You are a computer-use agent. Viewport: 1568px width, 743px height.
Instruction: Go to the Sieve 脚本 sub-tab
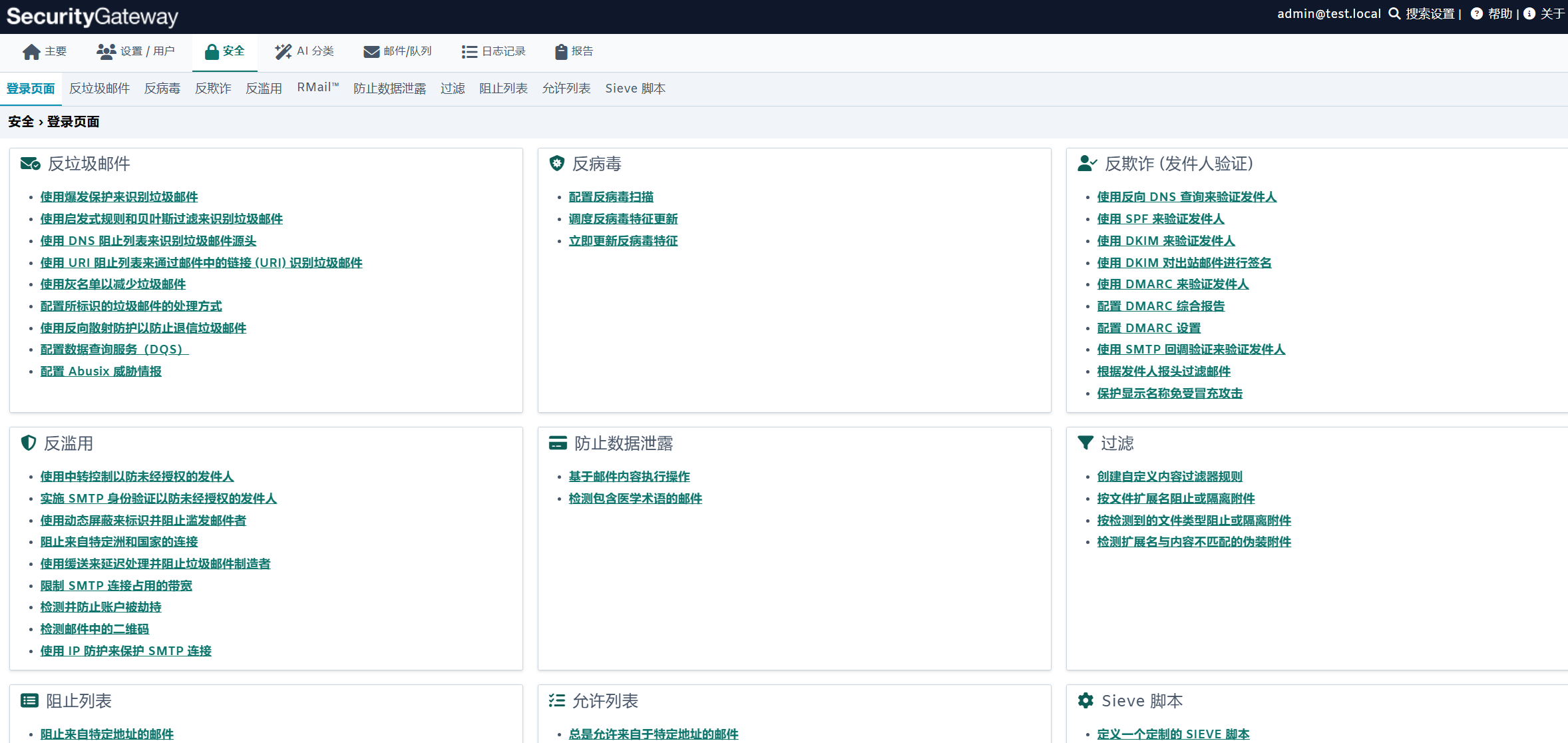tap(636, 89)
